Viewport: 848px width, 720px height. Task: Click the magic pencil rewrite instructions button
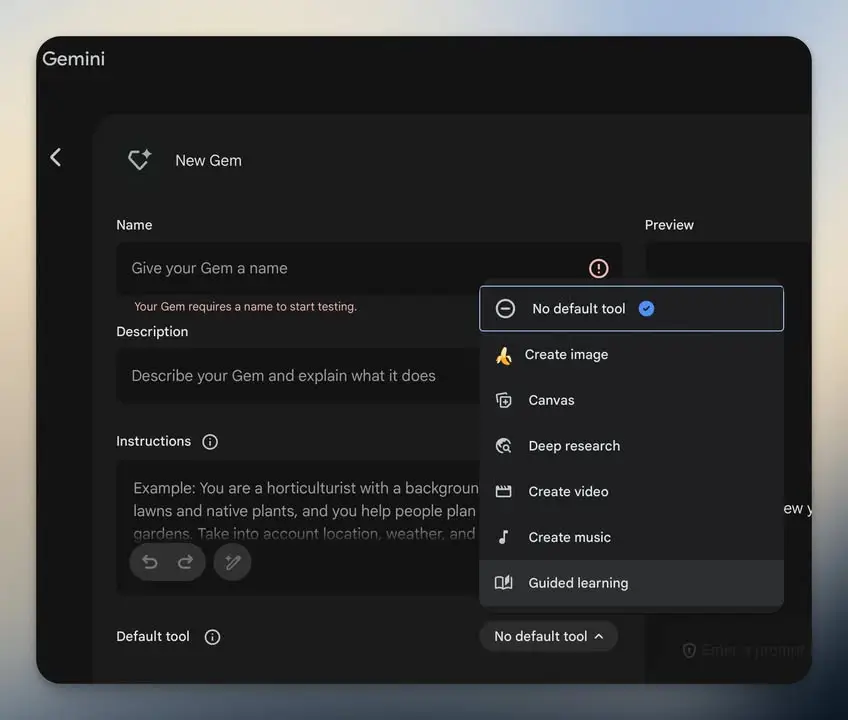point(233,563)
